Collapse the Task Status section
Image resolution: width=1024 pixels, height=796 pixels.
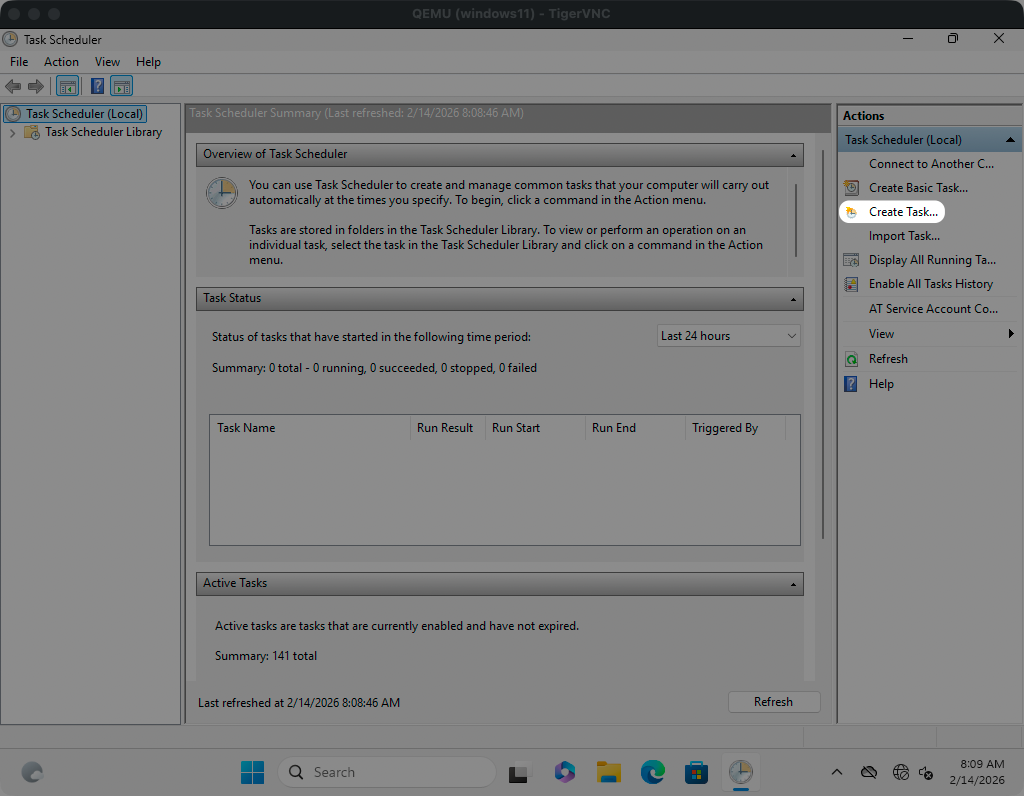tap(794, 299)
